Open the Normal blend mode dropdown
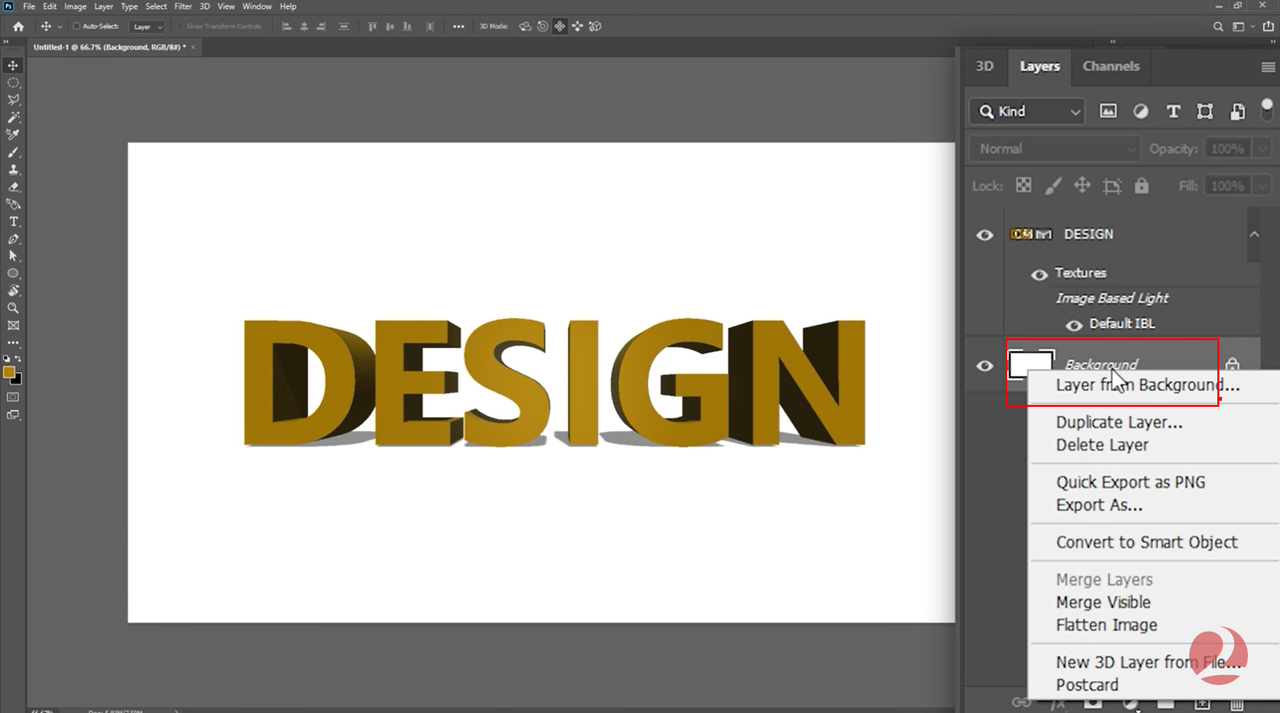Image resolution: width=1280 pixels, height=713 pixels. tap(1055, 149)
